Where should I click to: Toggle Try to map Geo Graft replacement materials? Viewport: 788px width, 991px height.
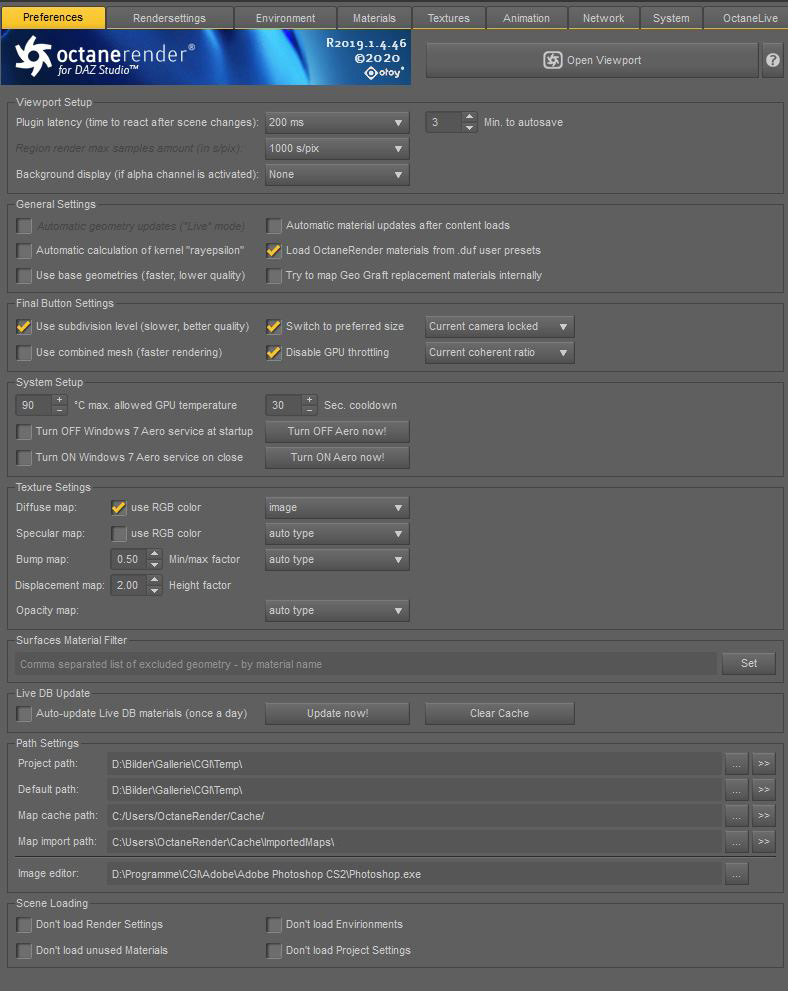[274, 276]
